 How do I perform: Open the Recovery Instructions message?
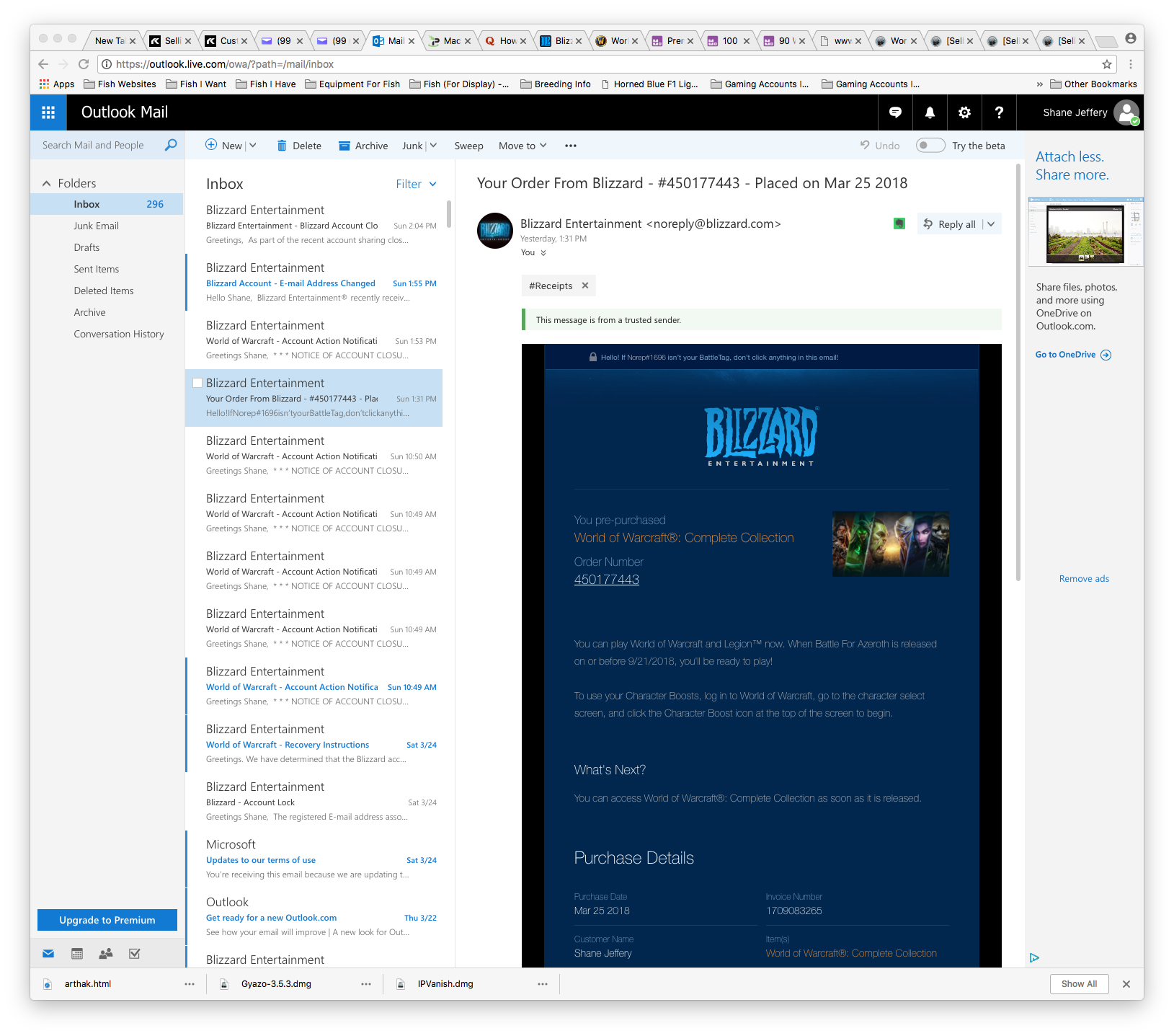[x=313, y=744]
